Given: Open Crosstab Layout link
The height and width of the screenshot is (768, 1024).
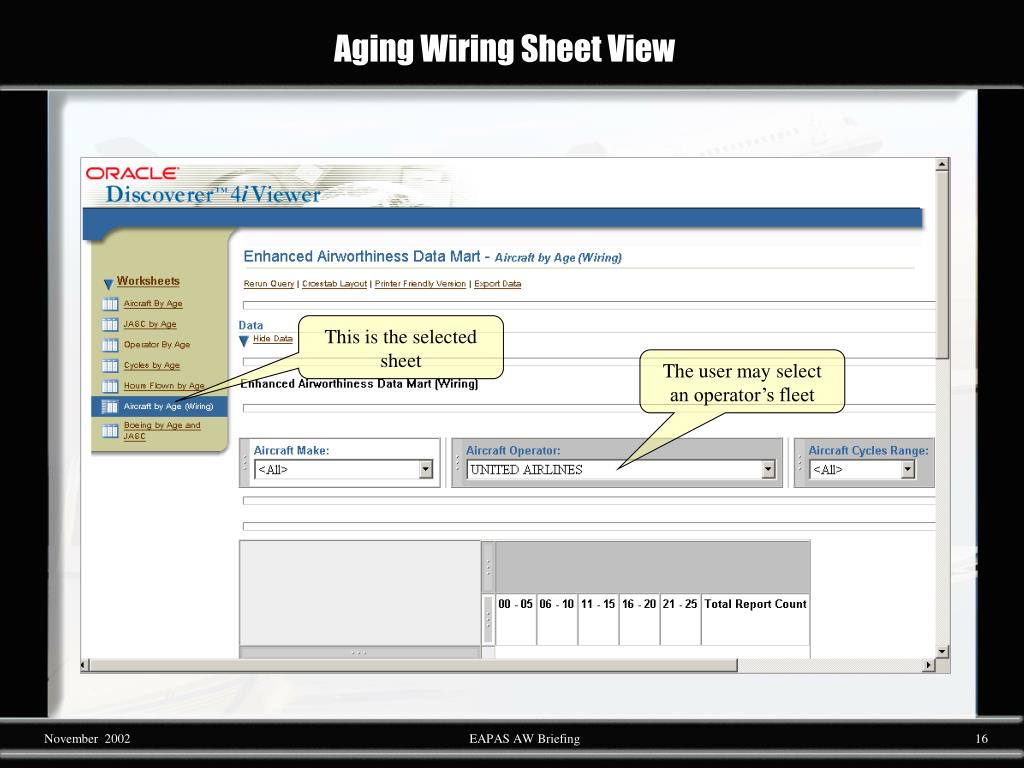Looking at the screenshot, I should coord(334,283).
